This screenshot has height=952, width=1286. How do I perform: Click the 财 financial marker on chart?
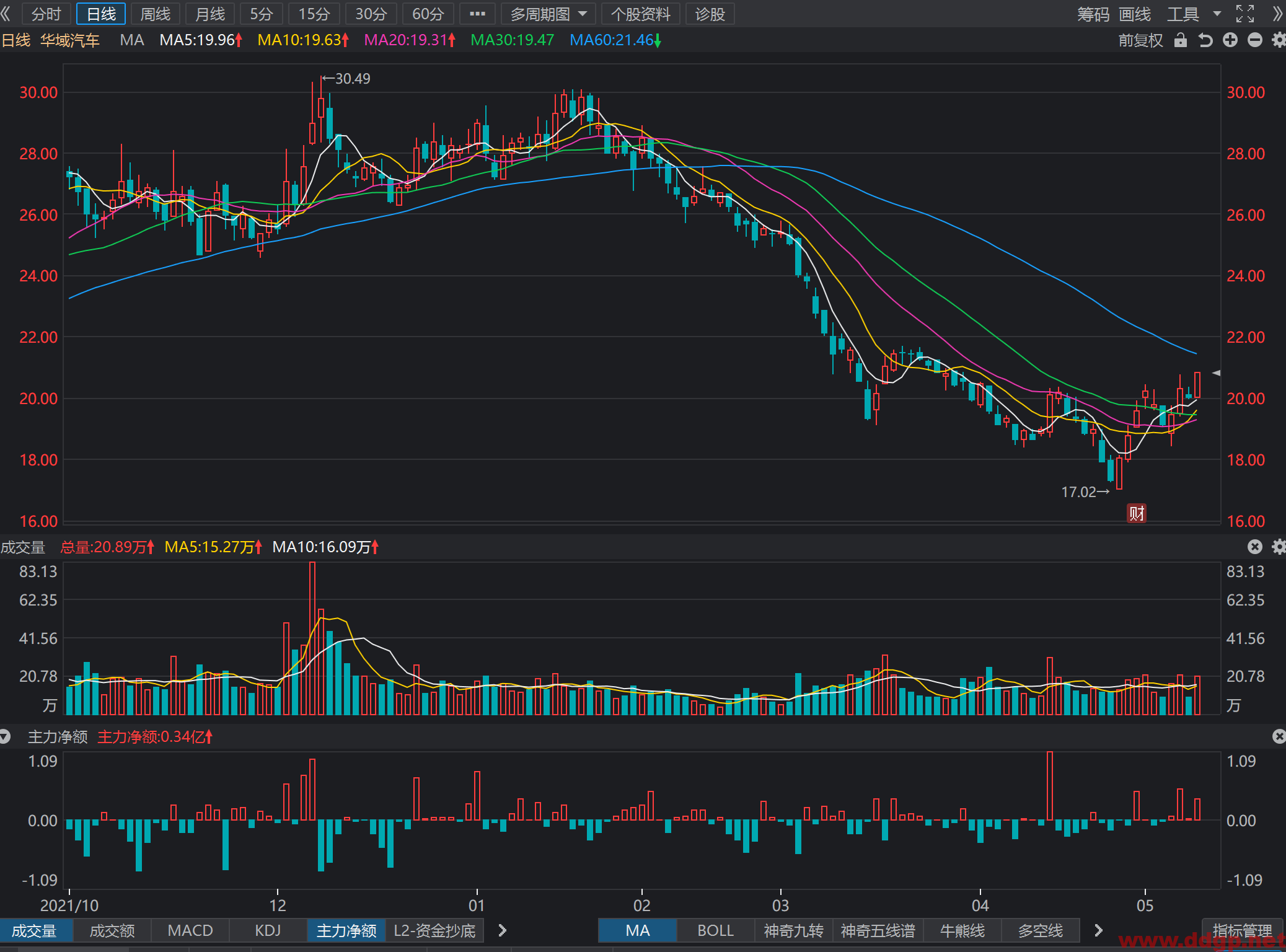[1136, 513]
